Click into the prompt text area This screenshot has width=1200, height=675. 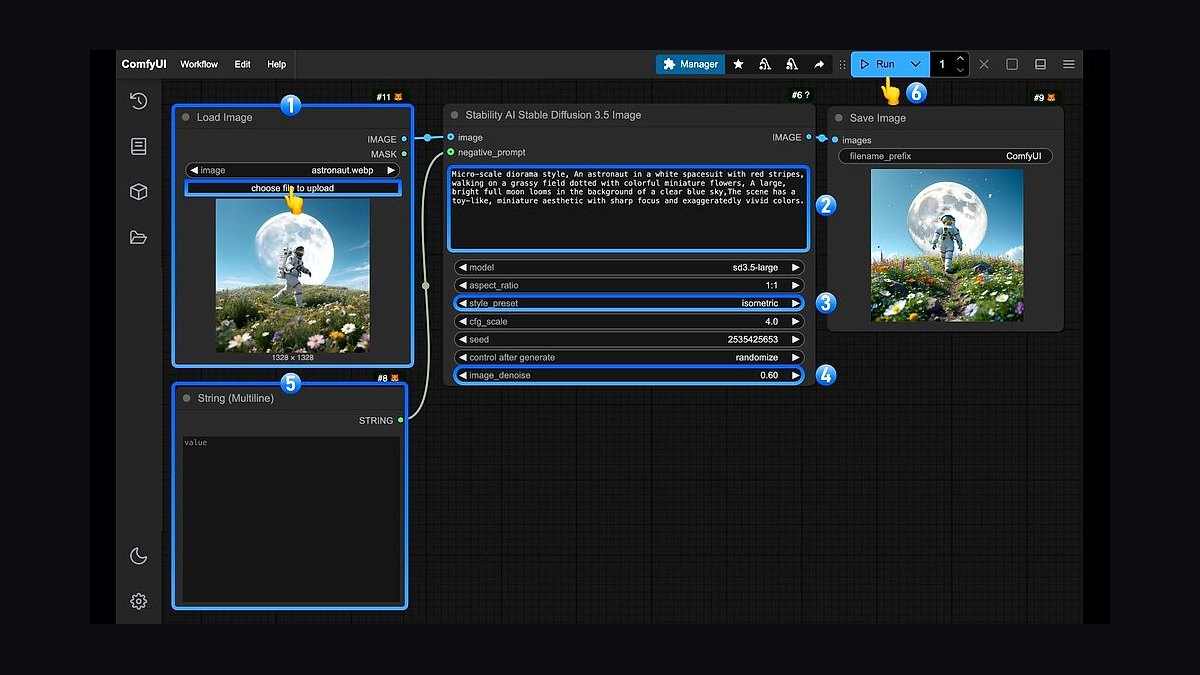pos(628,208)
